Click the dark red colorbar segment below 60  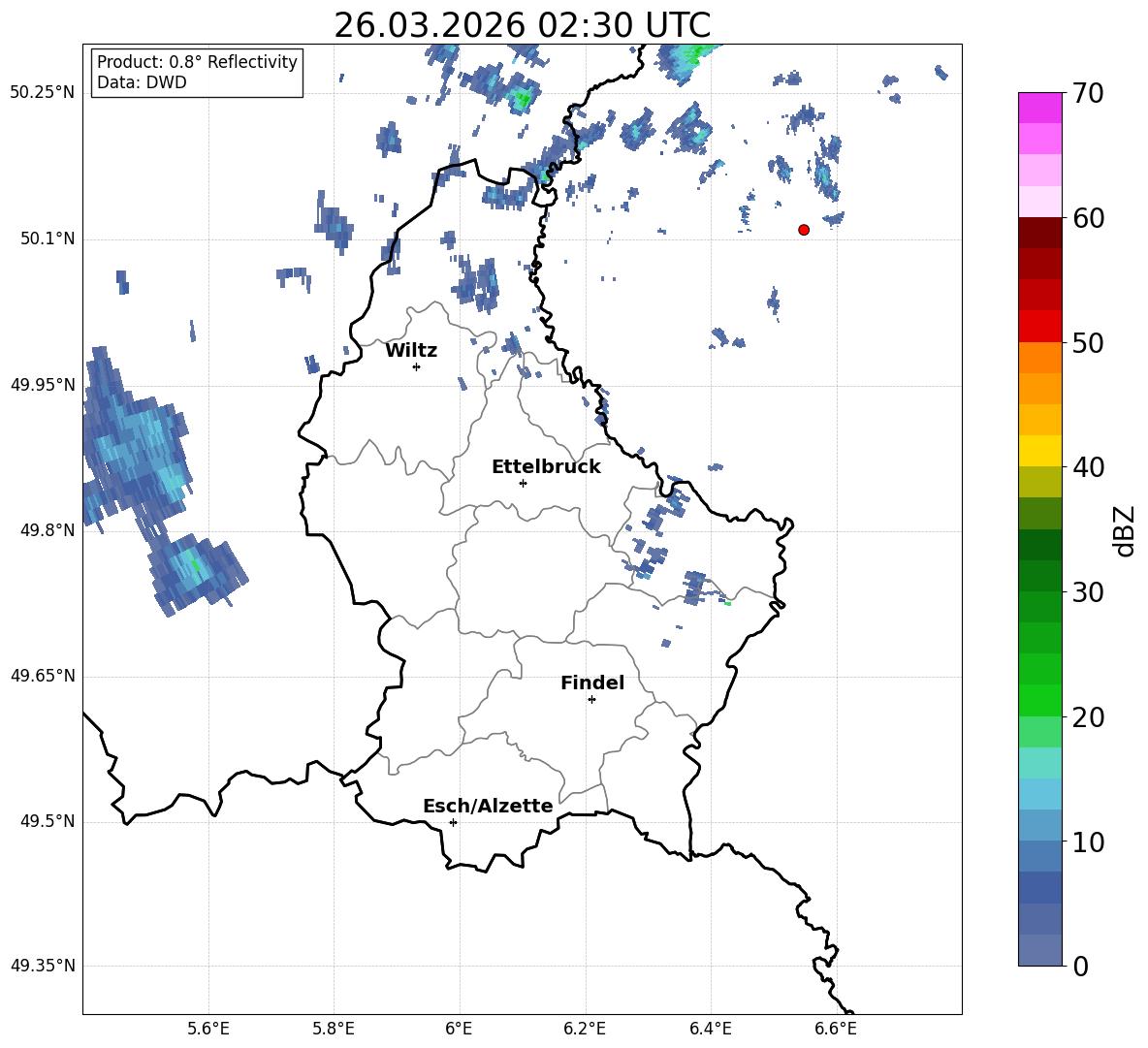coord(1039,233)
